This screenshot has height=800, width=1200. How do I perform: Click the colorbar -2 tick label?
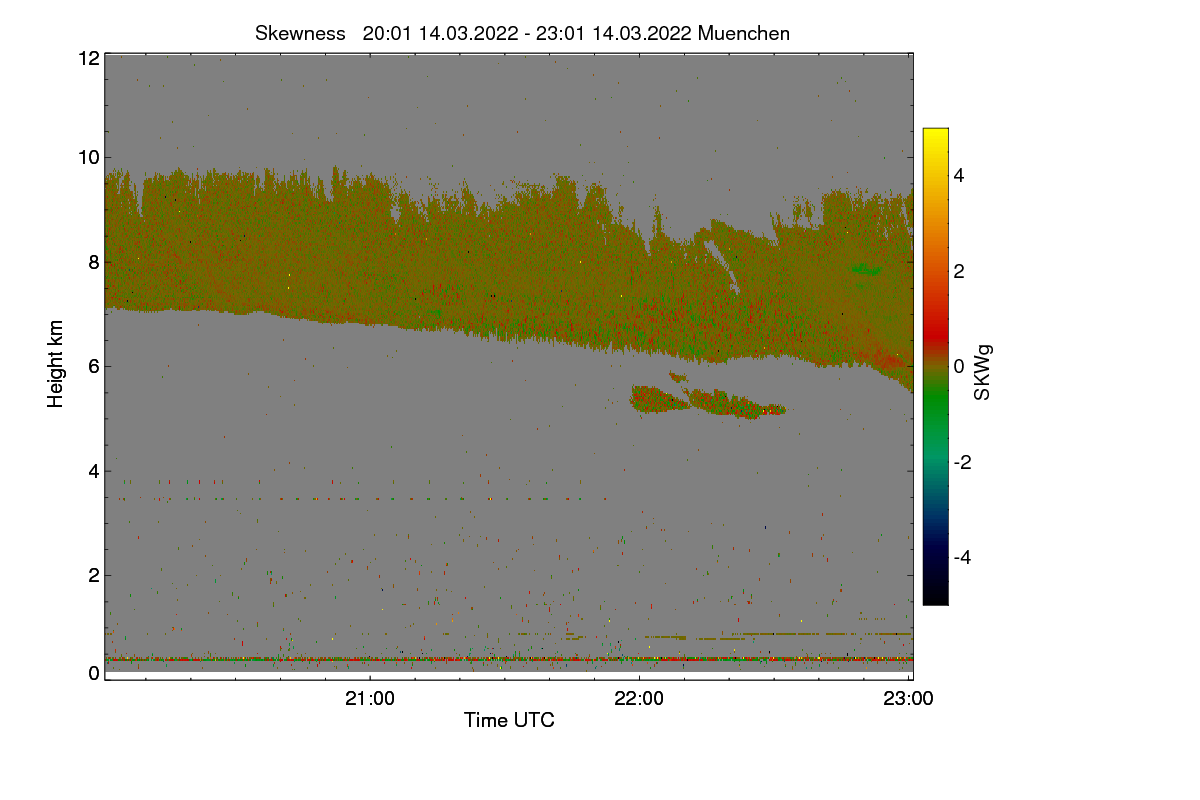960,462
